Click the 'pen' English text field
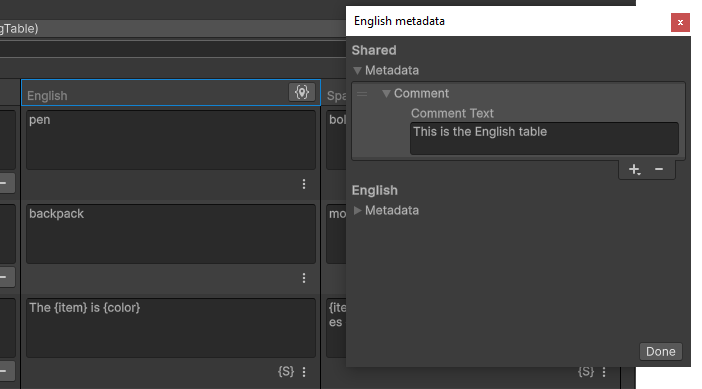The width and height of the screenshot is (702, 389). coord(171,140)
